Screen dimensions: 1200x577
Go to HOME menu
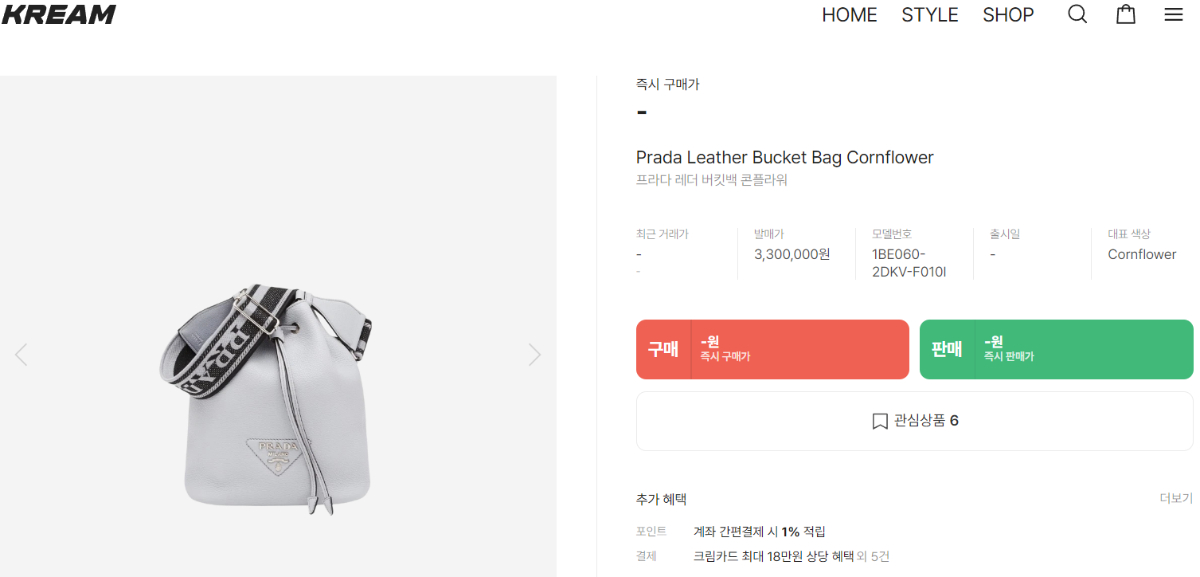849,15
